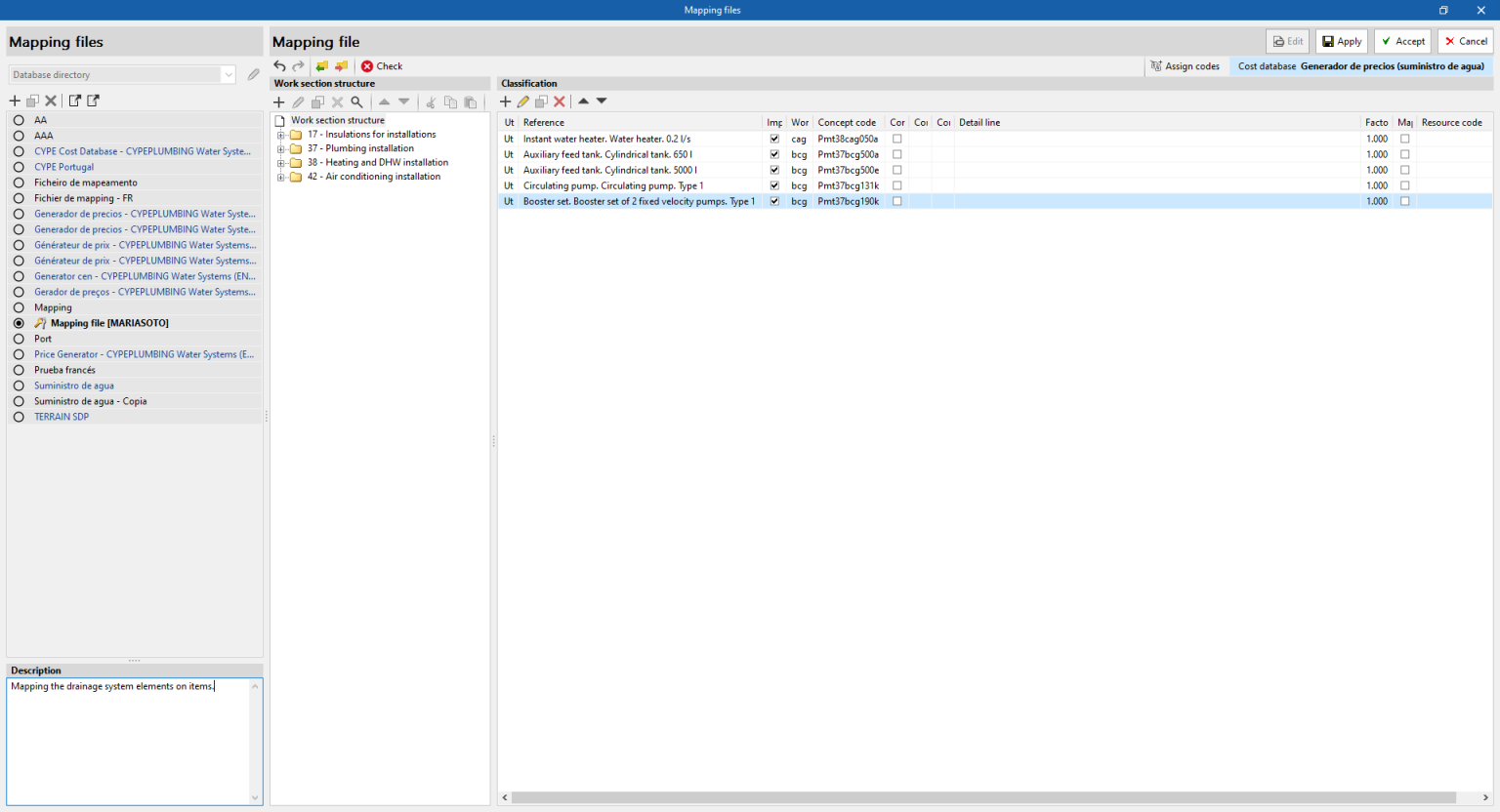Move the work section down
Image resolution: width=1500 pixels, height=812 pixels.
pyautogui.click(x=403, y=101)
